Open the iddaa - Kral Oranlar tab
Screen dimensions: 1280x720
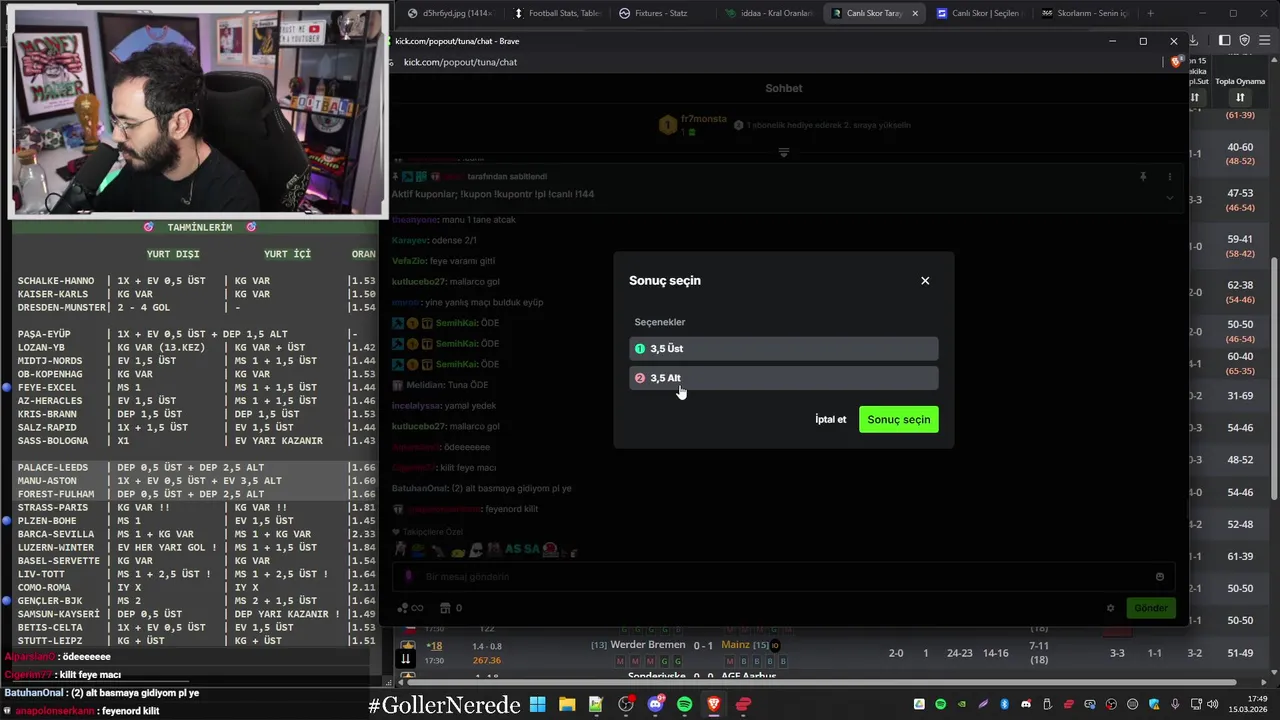pos(768,13)
